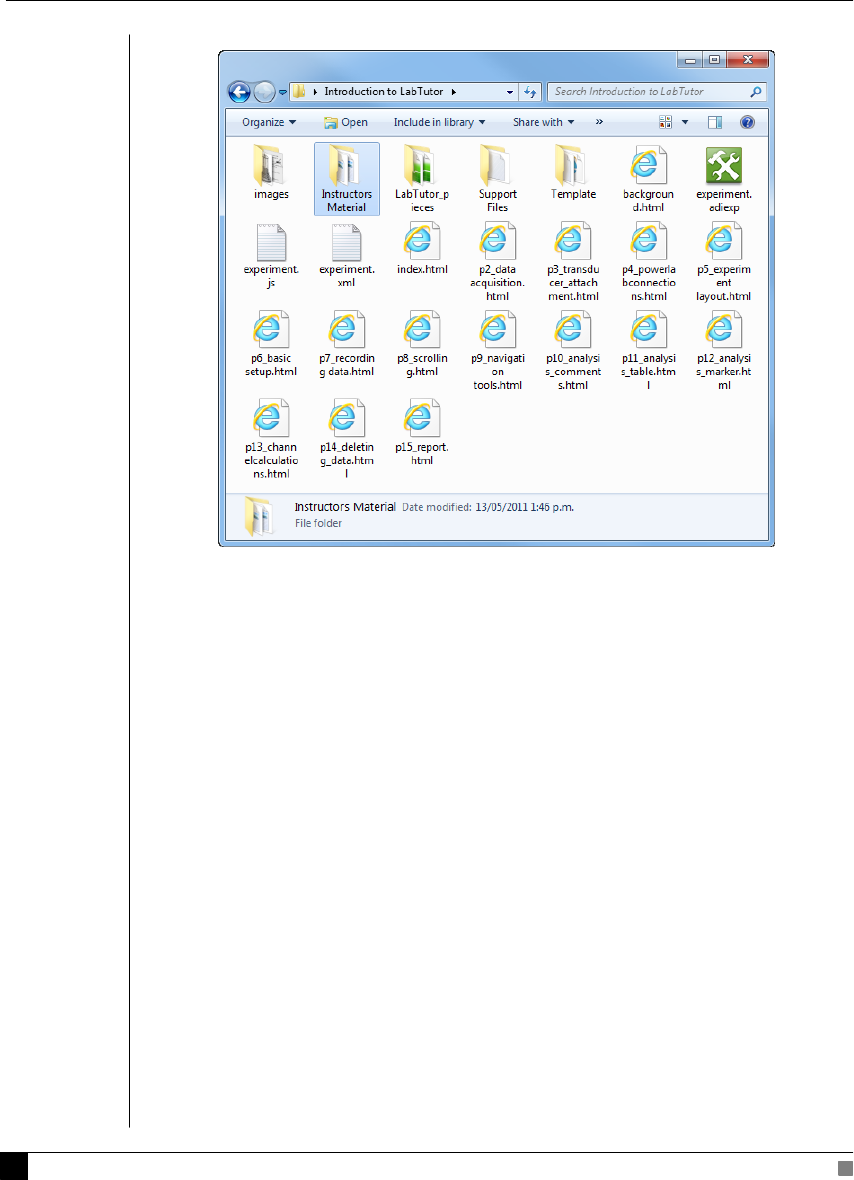Select p8_scrolling.html file
The height and width of the screenshot is (1180, 854).
point(421,344)
